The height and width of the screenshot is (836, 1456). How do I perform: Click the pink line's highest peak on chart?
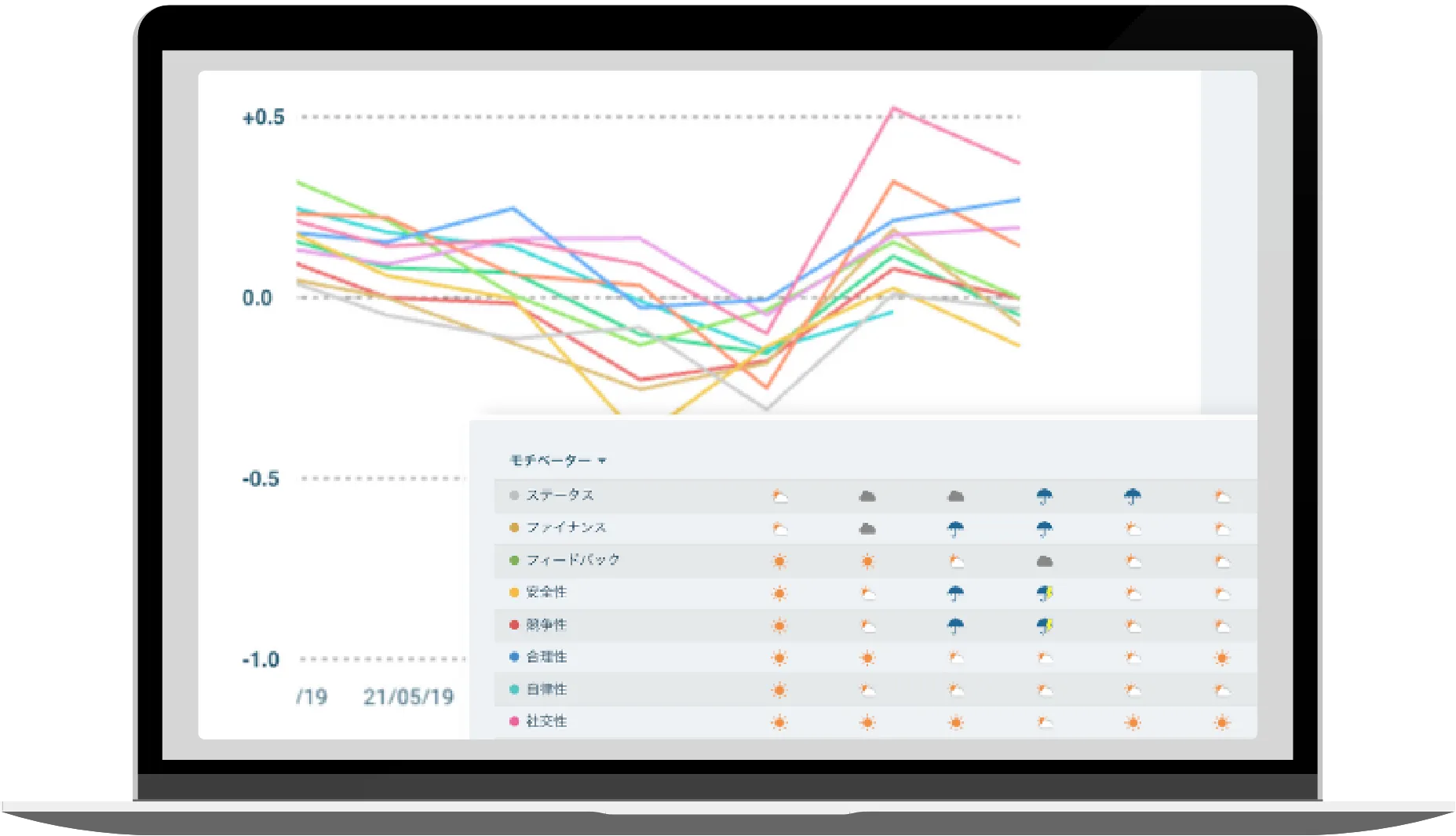893,108
